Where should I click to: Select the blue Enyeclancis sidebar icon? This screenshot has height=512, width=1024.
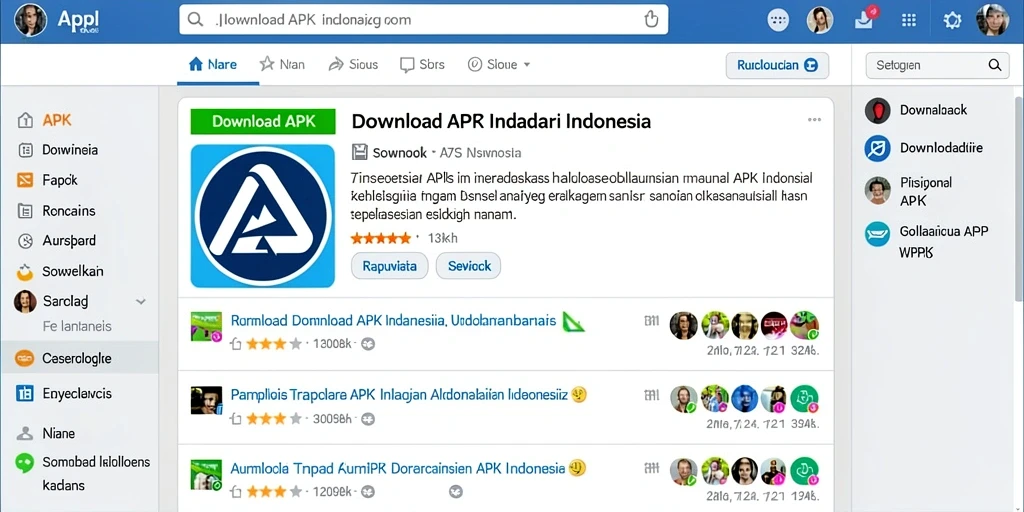click(x=25, y=393)
